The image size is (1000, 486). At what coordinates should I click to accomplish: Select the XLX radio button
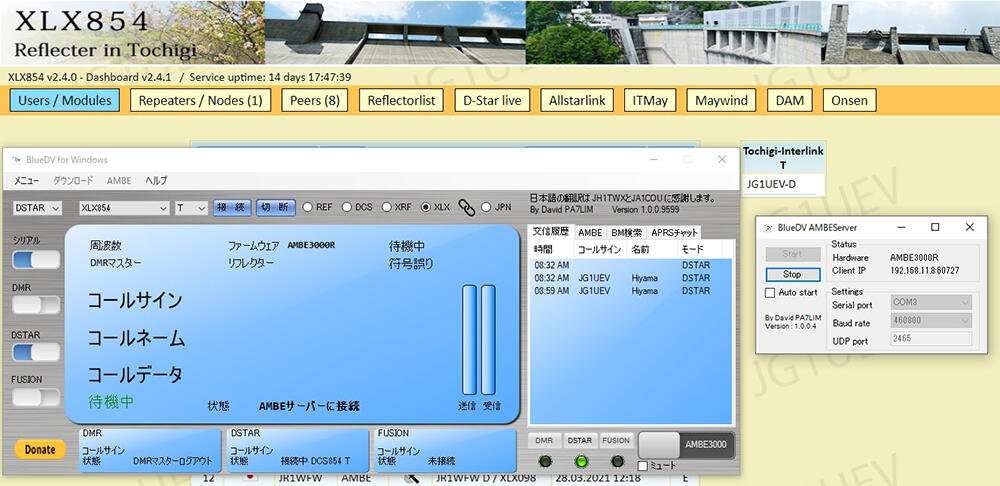click(425, 207)
